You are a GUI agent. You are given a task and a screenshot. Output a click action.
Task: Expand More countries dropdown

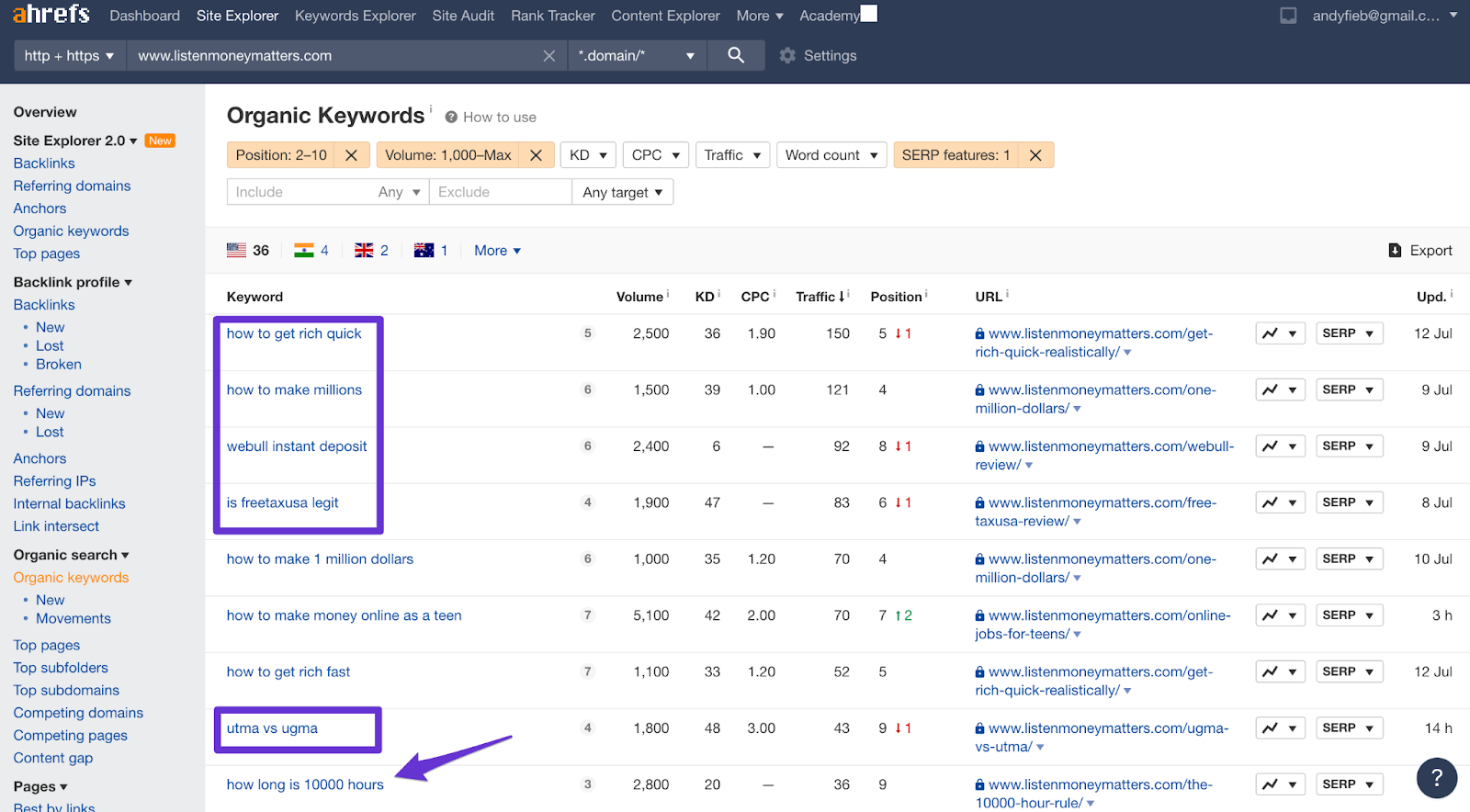click(497, 251)
